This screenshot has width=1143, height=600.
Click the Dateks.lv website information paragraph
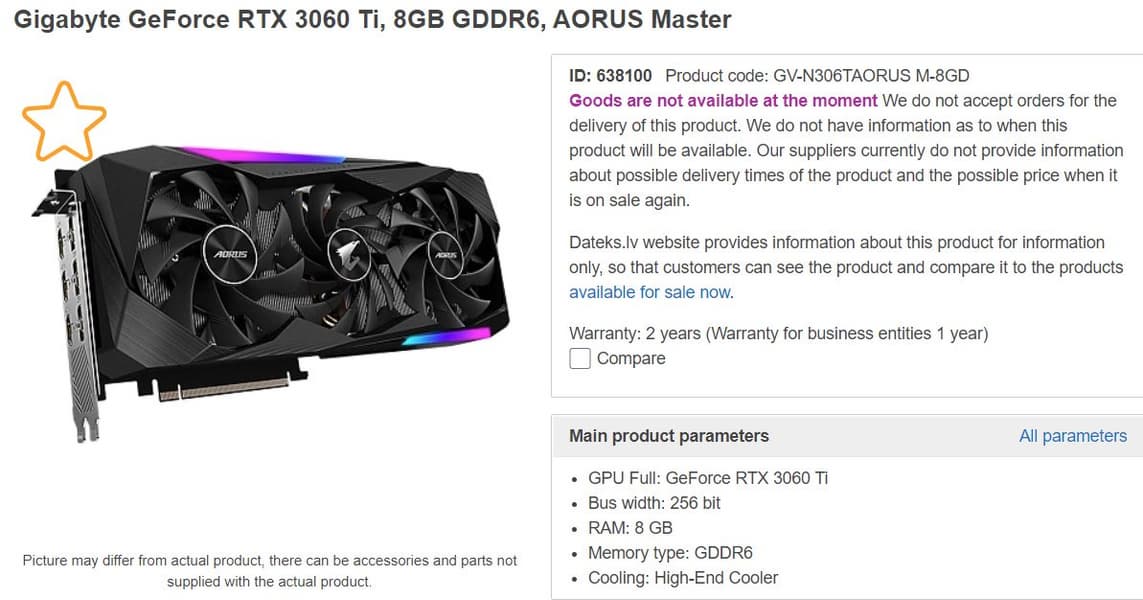[x=846, y=268]
